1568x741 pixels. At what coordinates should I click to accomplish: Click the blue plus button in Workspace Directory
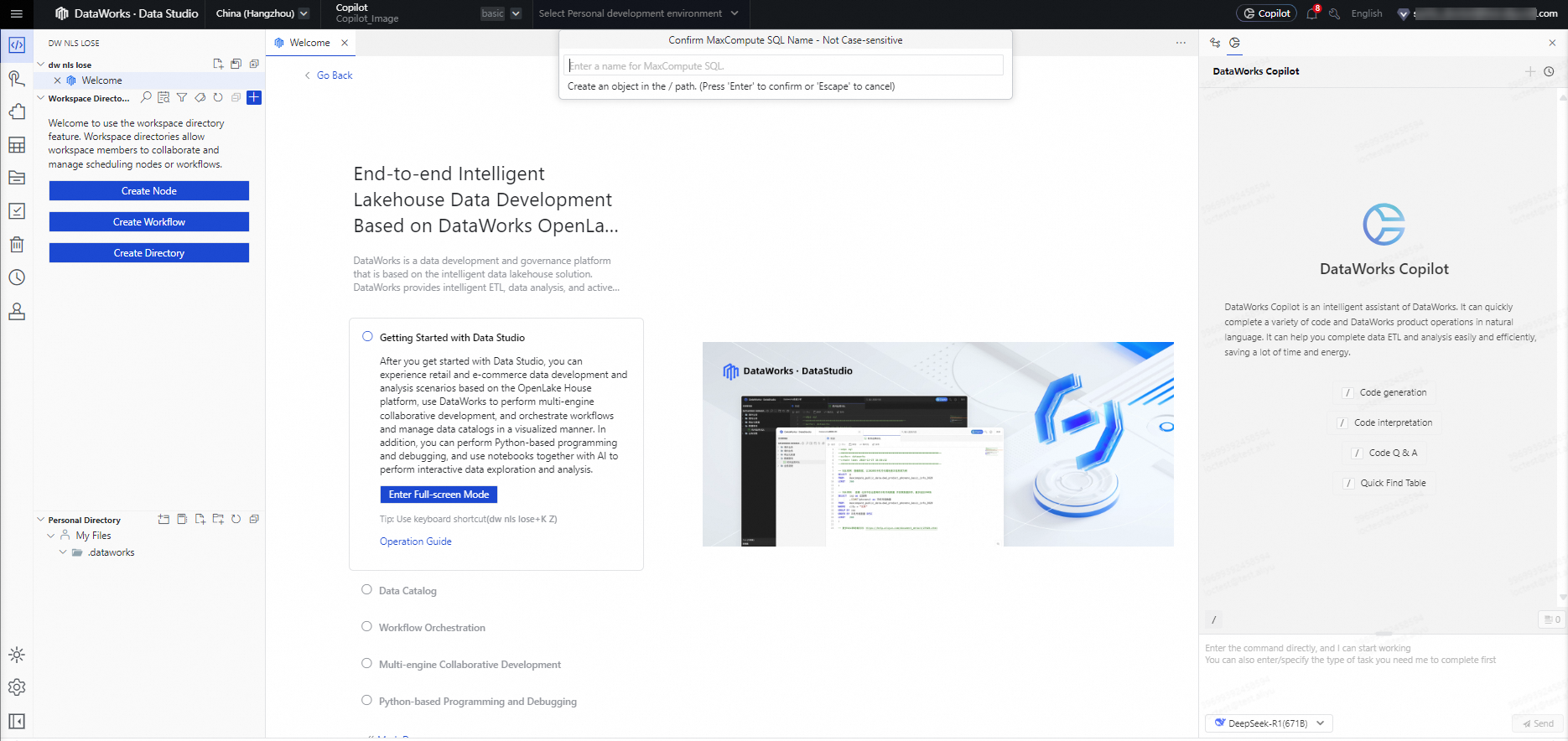(254, 97)
